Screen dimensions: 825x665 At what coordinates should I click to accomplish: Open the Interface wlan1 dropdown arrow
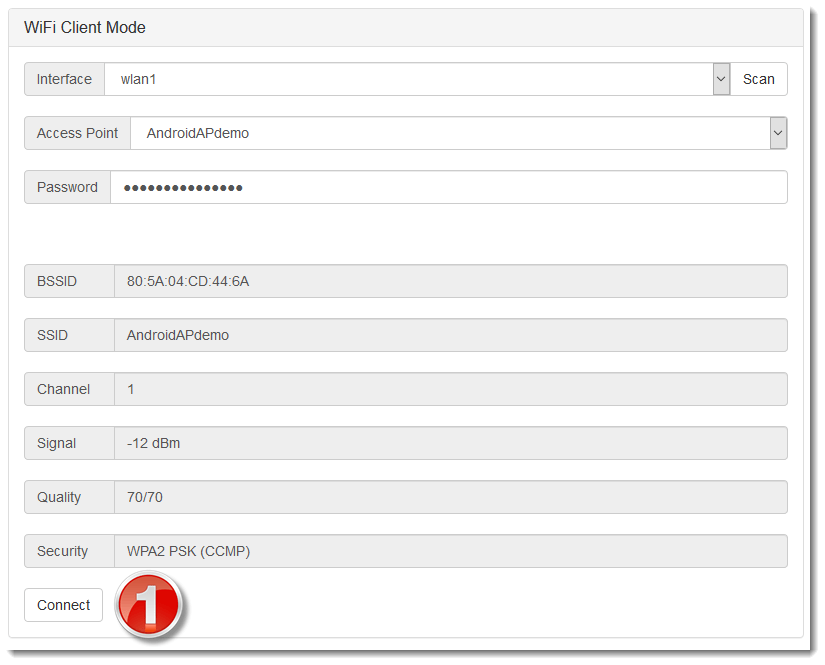721,79
